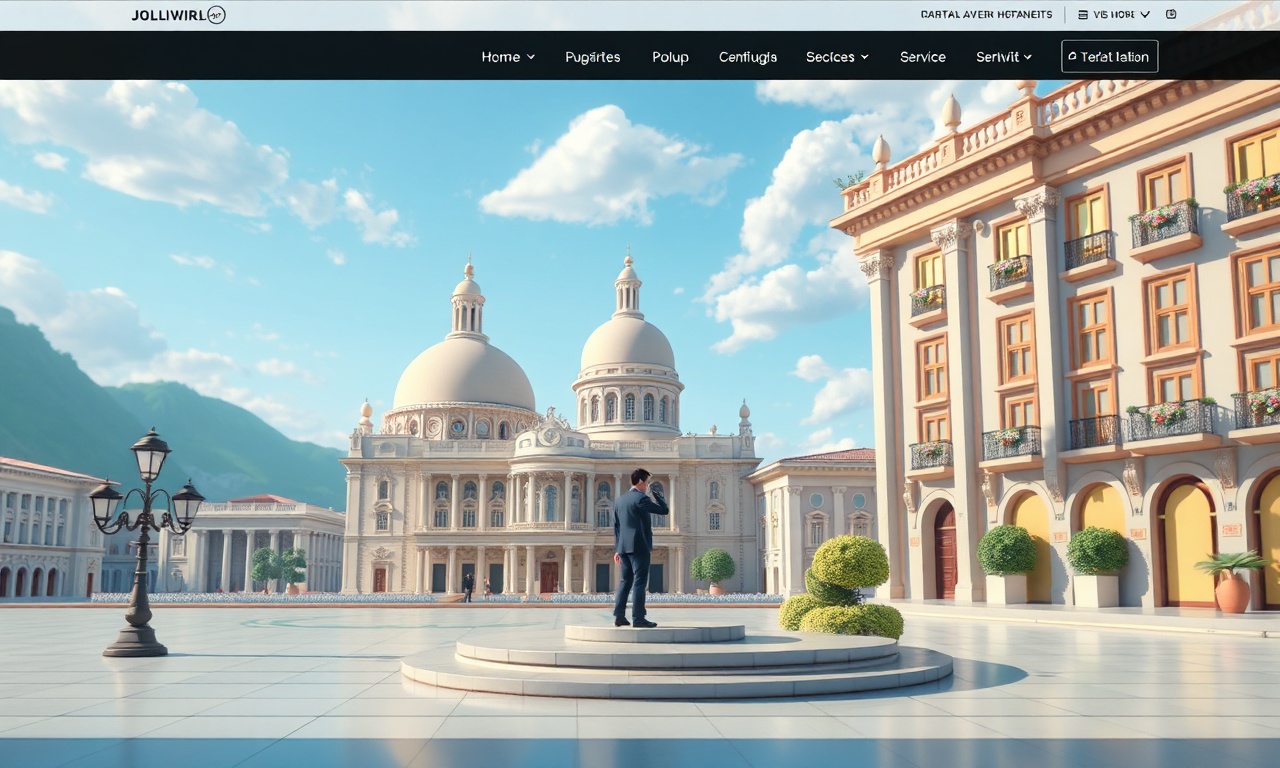Follow the DARTAL AVERR HGFANEITS link
1280x768 pixels.
pyautogui.click(x=986, y=15)
